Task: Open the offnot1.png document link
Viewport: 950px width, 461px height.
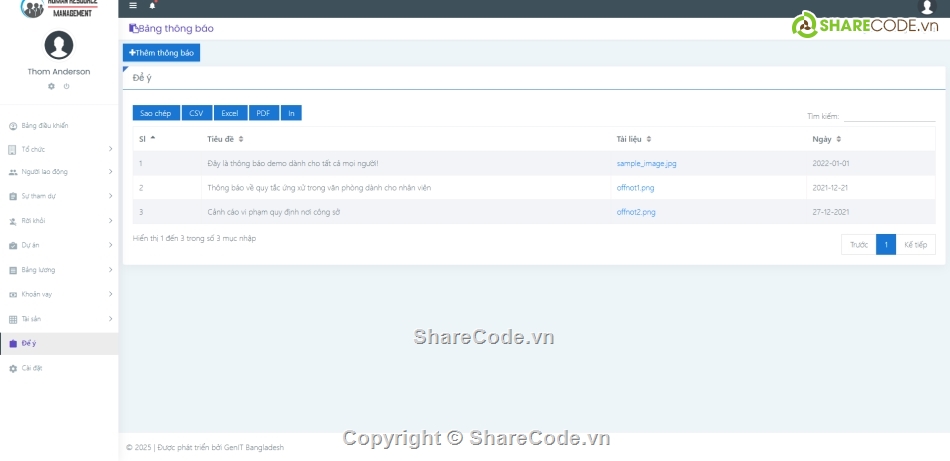Action: pyautogui.click(x=636, y=188)
